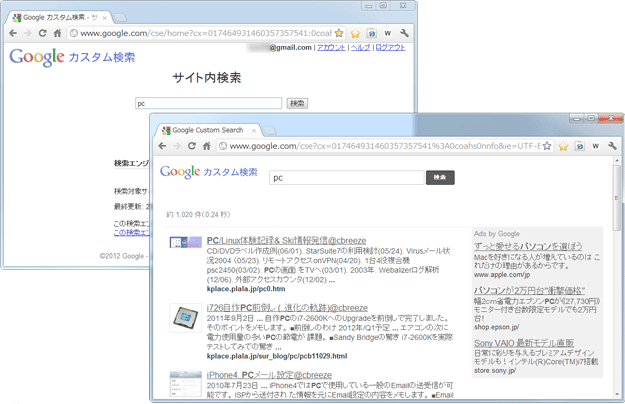
Task: Open ずっと愛せるパソコンを選ぼう ad link
Action: pyautogui.click(x=528, y=246)
